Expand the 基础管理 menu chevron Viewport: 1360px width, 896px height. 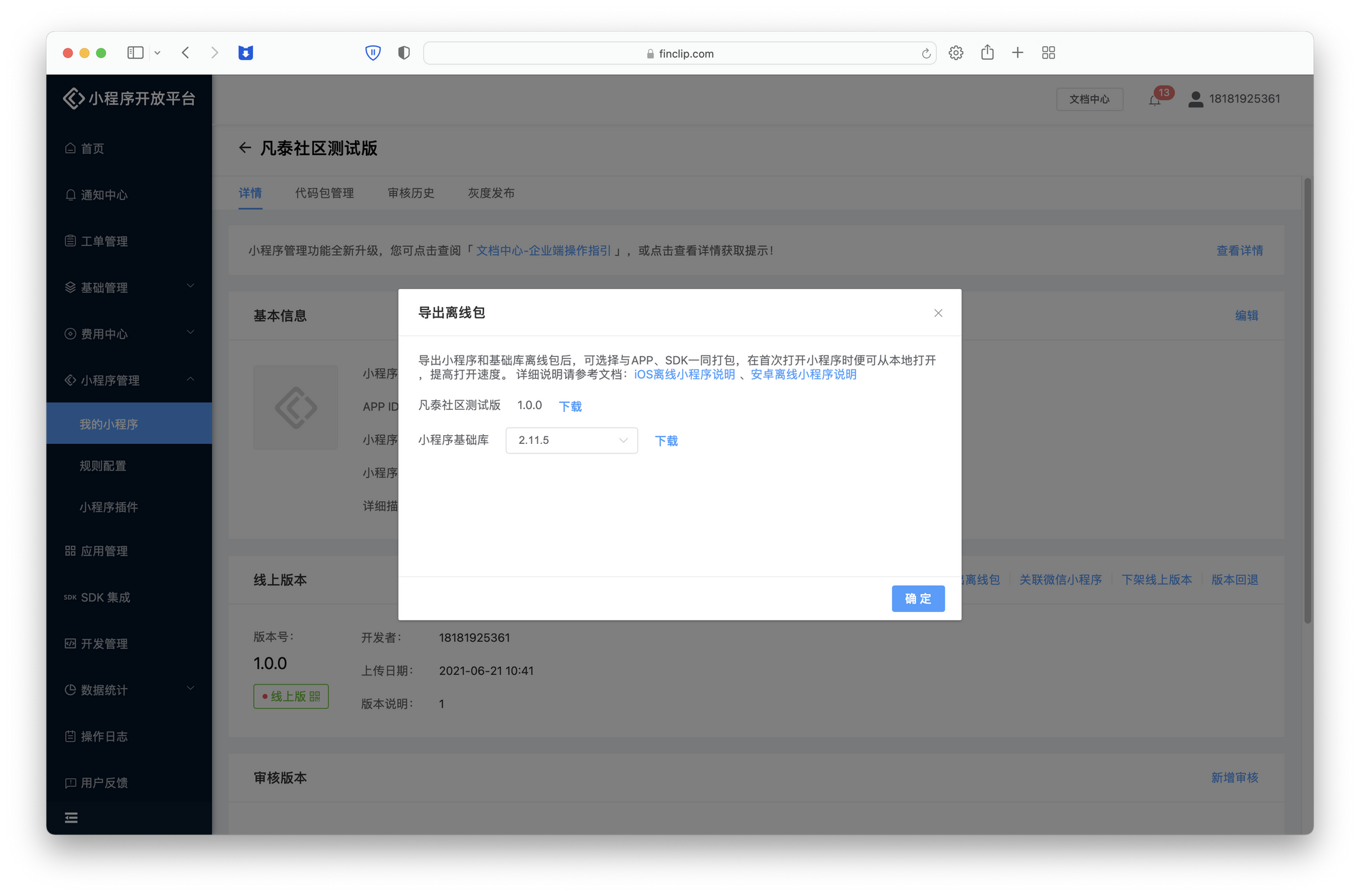(190, 286)
